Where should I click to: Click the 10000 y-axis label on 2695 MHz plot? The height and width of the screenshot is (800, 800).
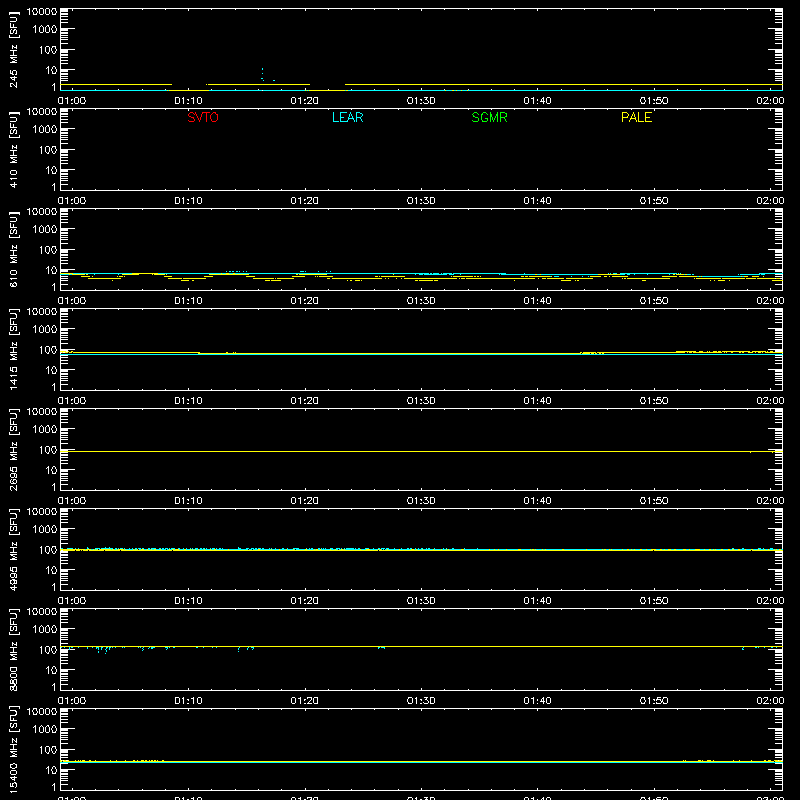(42, 412)
